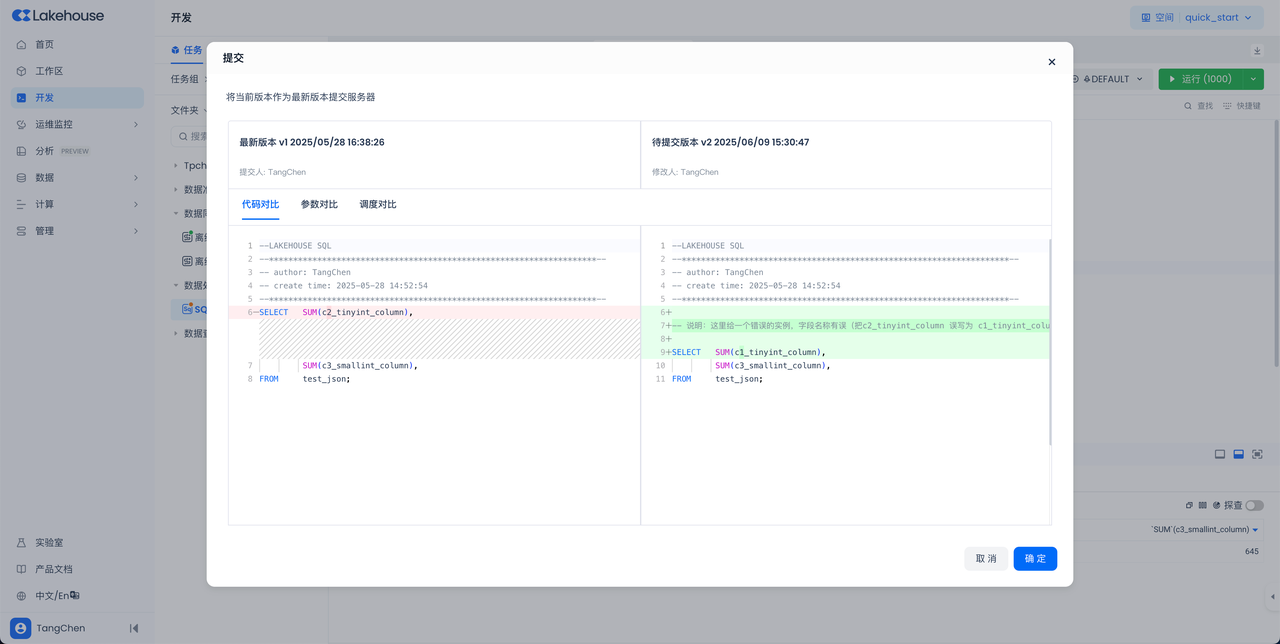The image size is (1280, 644).
Task: Collapse the sidebar with the collapse icon
Action: point(134,628)
